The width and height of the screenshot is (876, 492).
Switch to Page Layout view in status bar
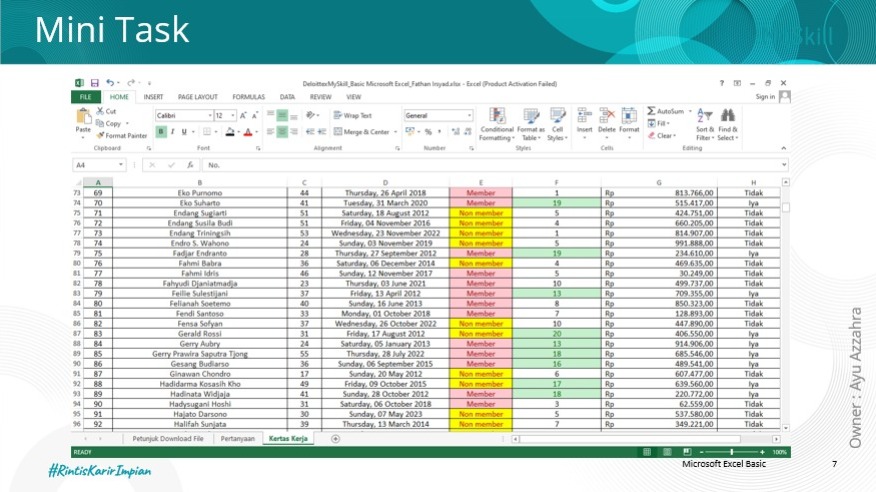click(x=667, y=452)
